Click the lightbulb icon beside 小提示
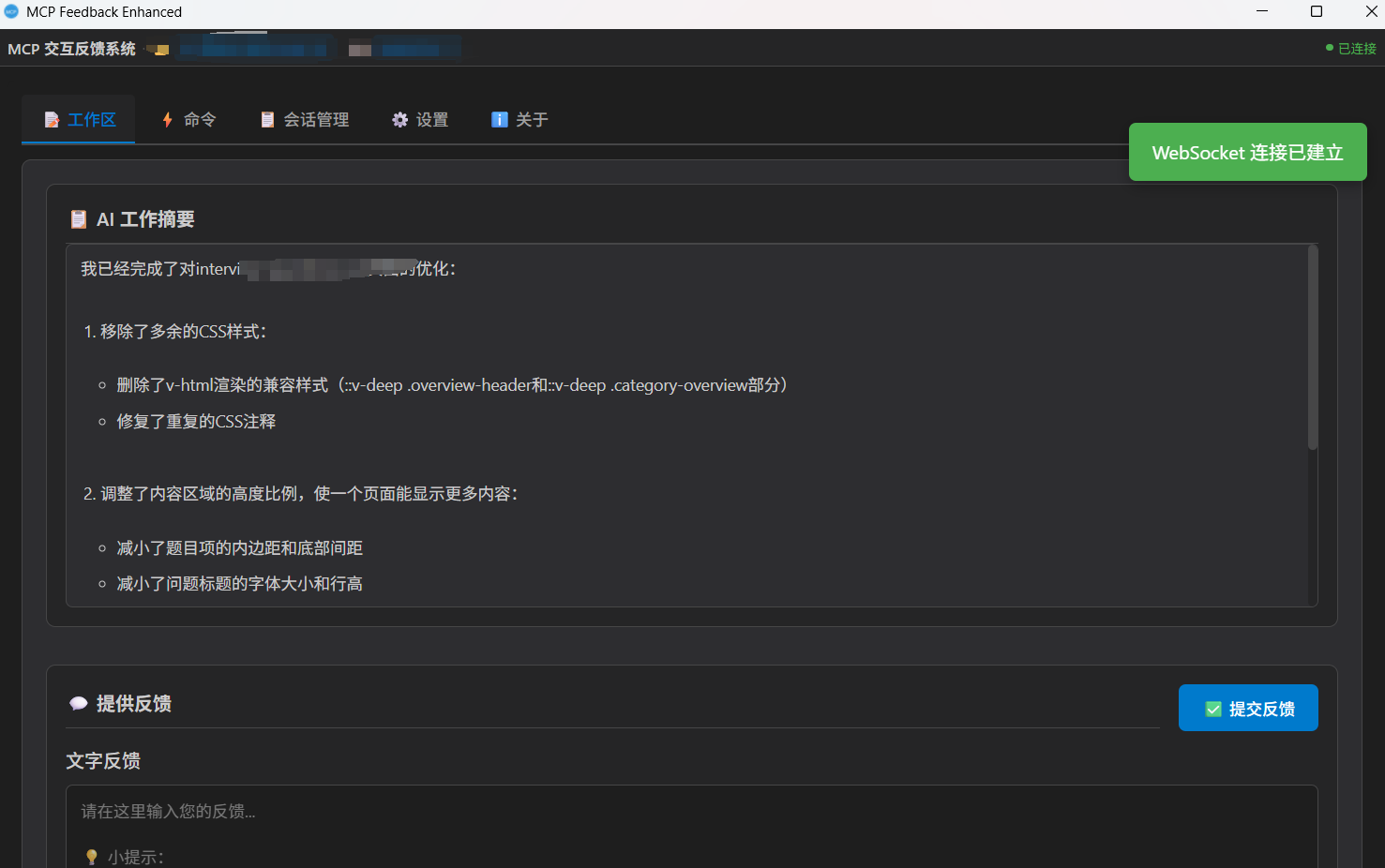This screenshot has width=1385, height=868. click(90, 856)
